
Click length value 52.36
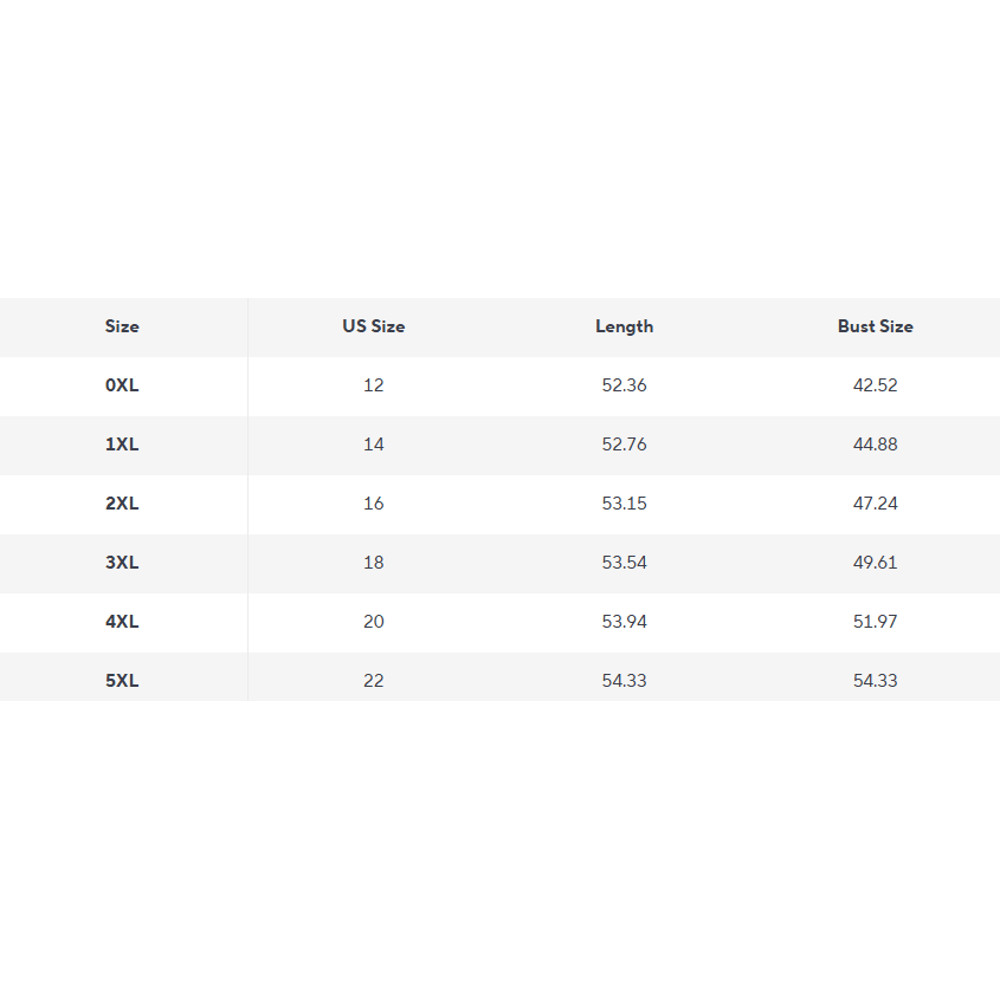(x=624, y=385)
